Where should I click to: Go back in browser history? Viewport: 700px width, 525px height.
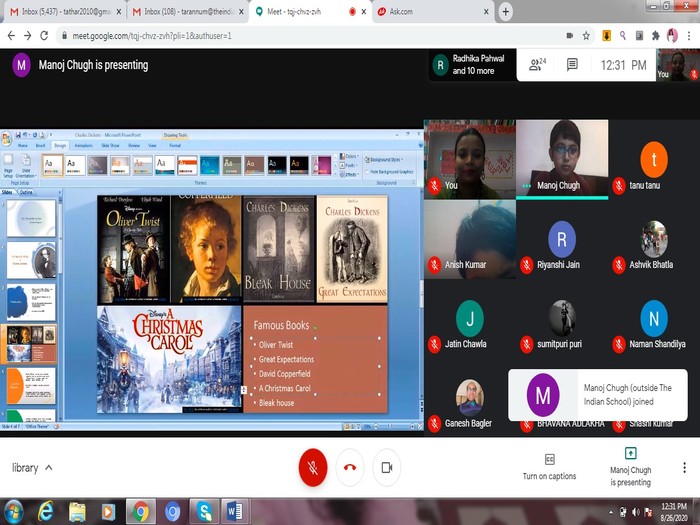coord(11,36)
